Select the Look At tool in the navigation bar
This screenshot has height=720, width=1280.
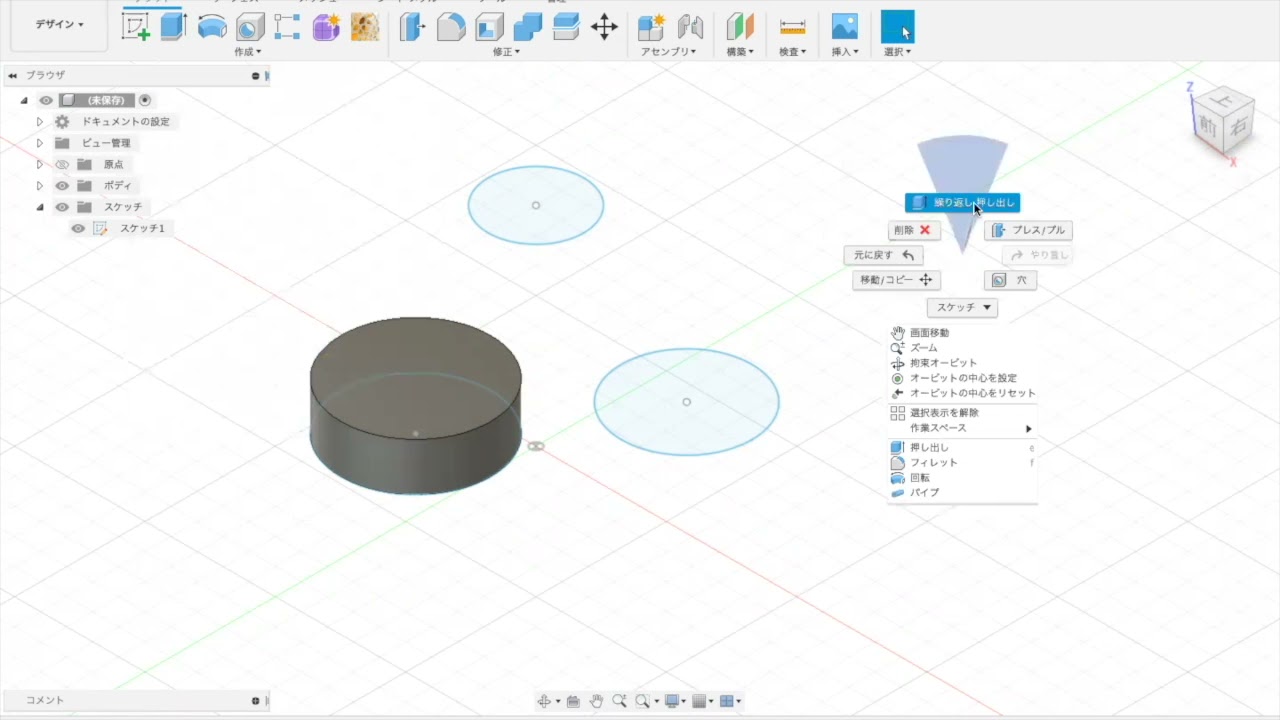tap(573, 702)
